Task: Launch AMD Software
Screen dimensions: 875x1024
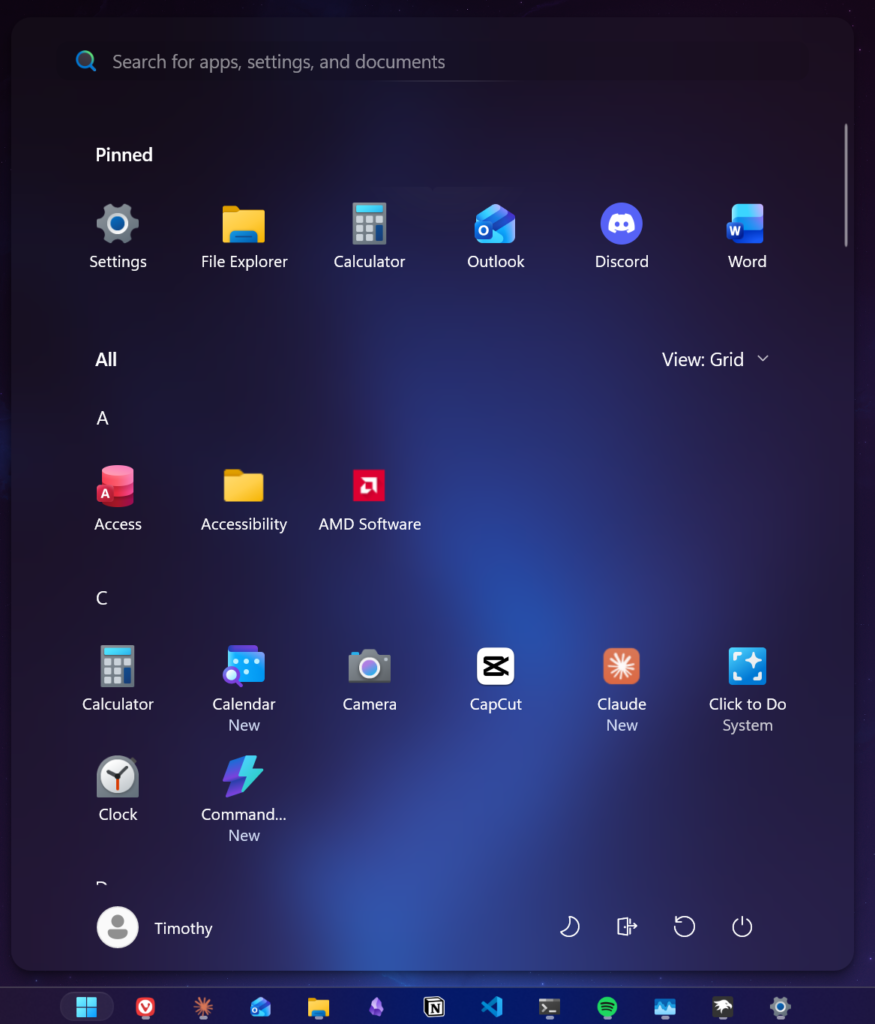Action: point(370,499)
